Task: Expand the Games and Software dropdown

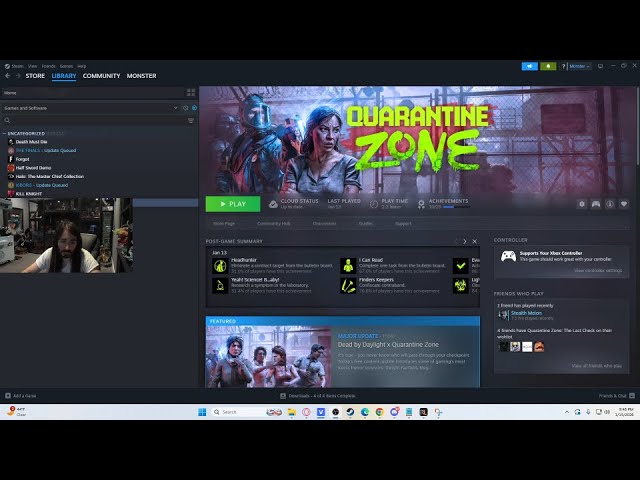Action: coord(175,107)
